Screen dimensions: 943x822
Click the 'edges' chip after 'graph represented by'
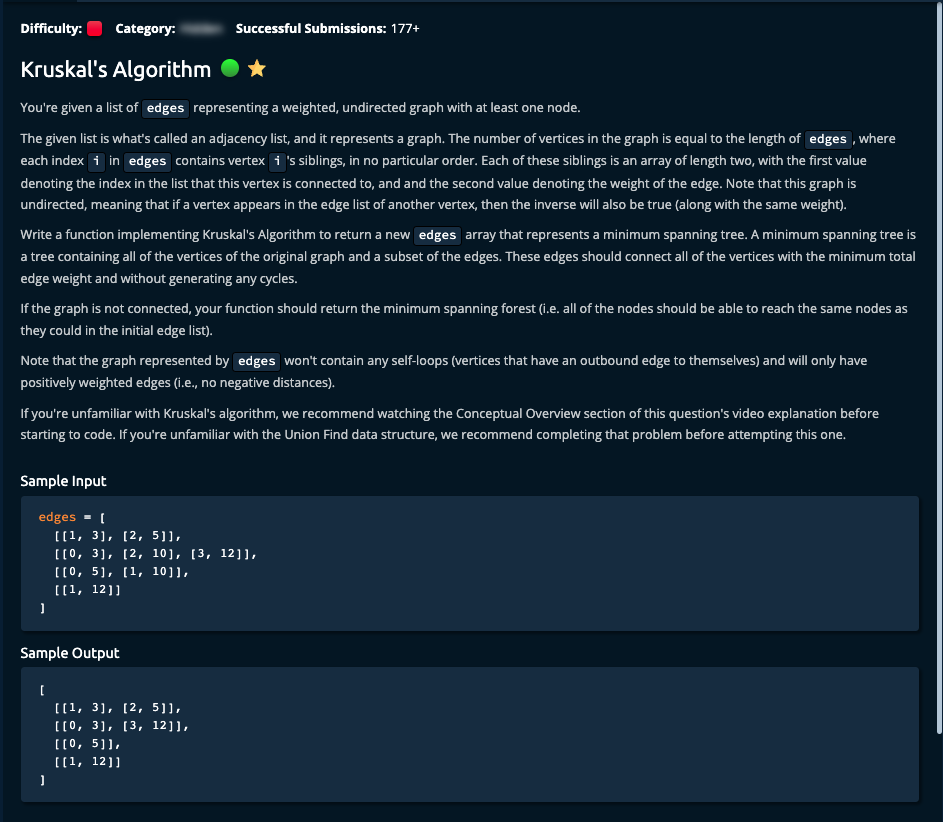[x=257, y=361]
